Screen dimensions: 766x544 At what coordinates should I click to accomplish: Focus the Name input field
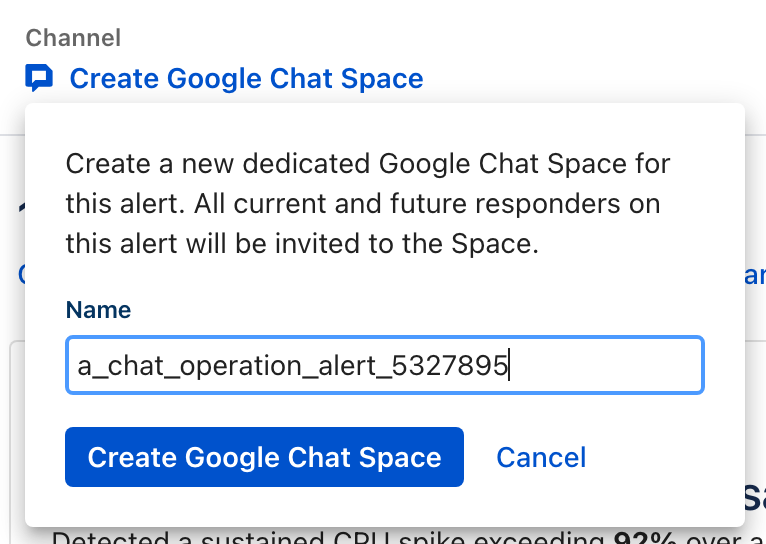(x=384, y=366)
